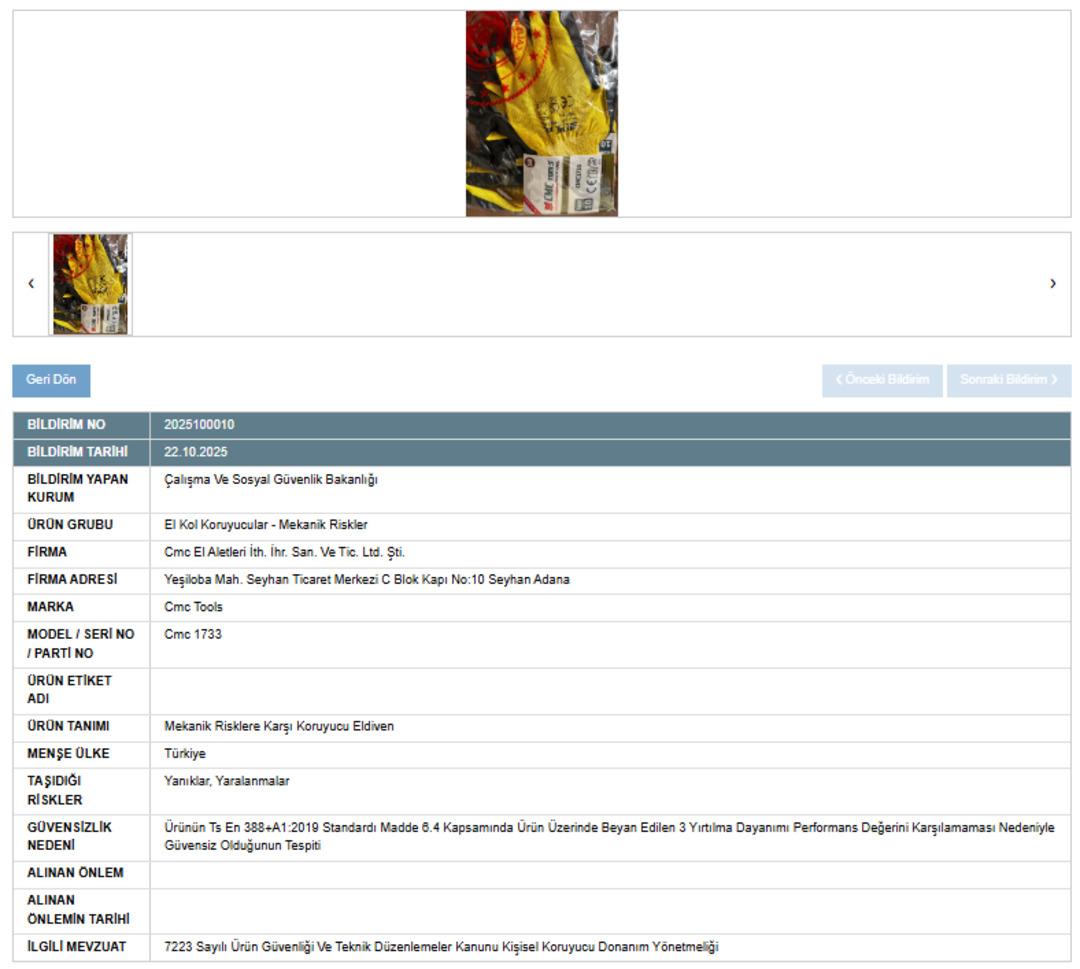Click the 7223 Sayılı Ürün Güvenliği legislation text

click(x=440, y=947)
